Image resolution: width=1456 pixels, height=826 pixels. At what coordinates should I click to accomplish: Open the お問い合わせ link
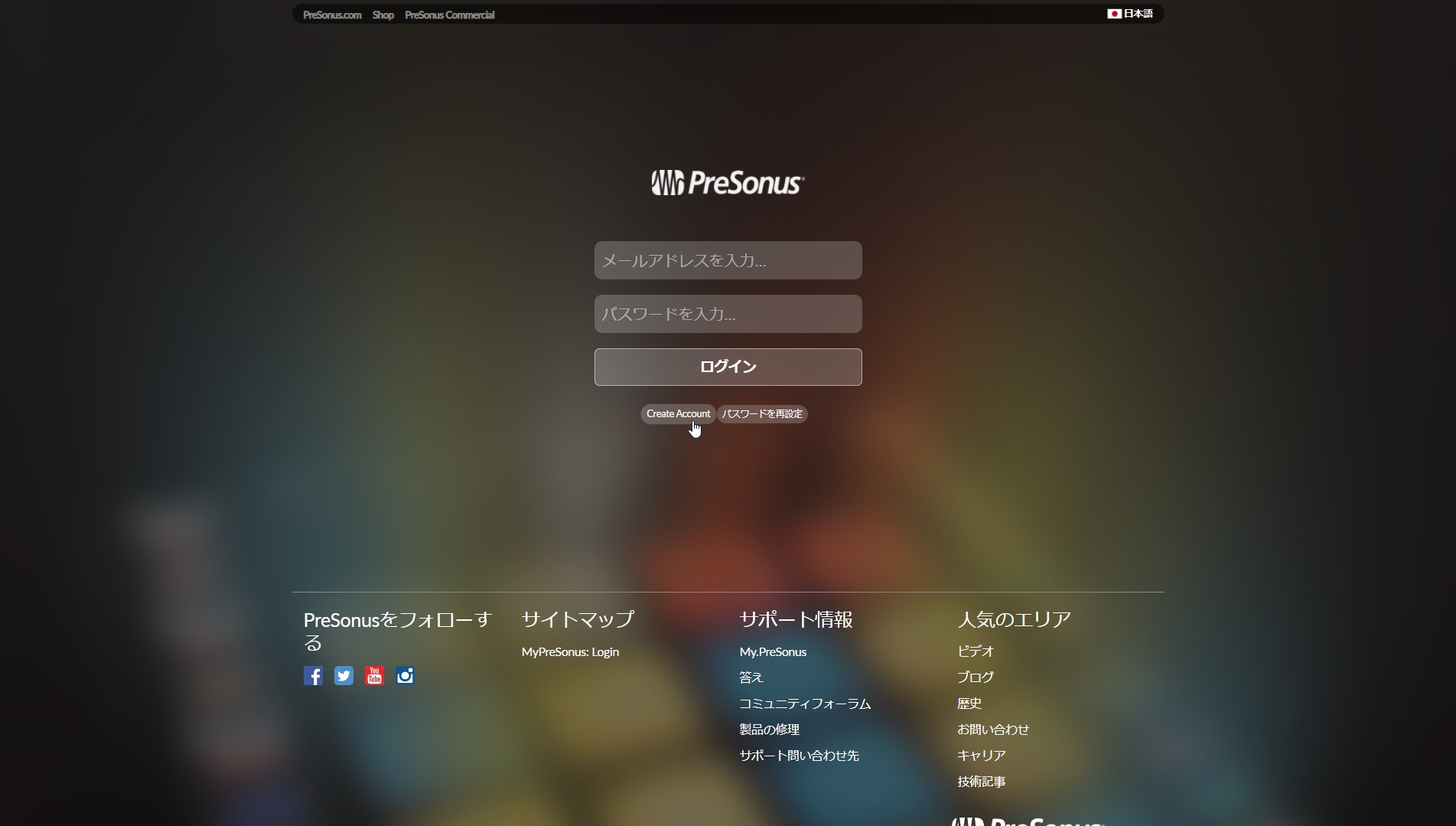(x=993, y=730)
